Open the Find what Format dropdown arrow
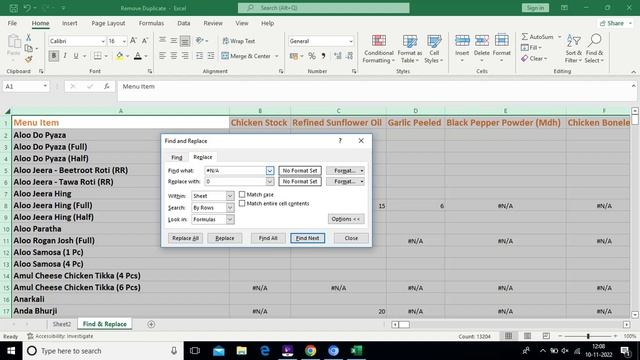Screen dimensions: 640x360 pos(362,171)
